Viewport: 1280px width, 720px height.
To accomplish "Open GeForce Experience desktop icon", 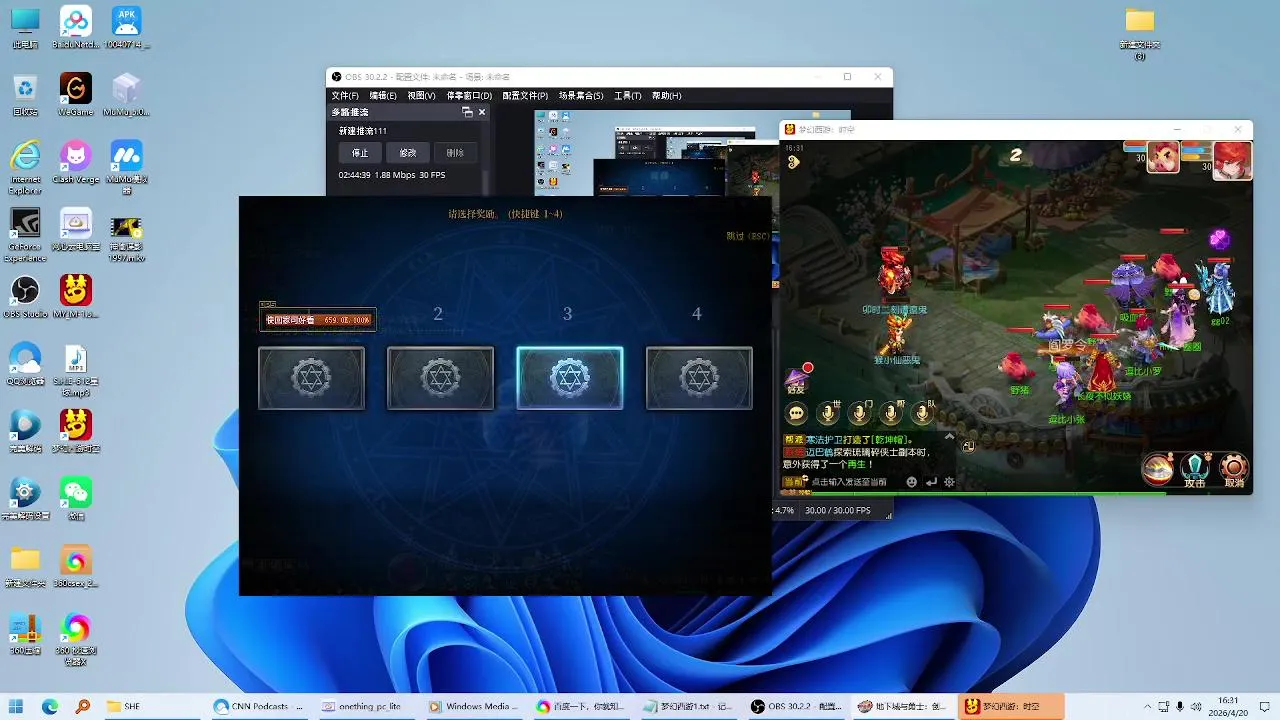I will 25,234.
